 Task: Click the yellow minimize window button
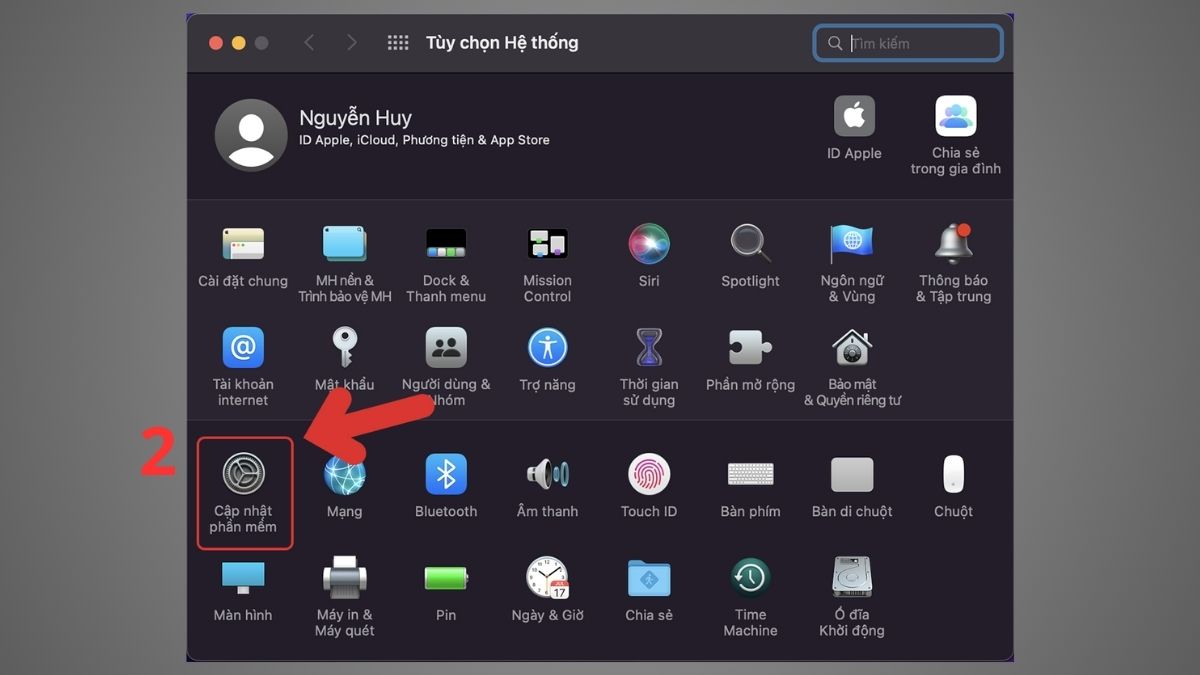(x=238, y=43)
